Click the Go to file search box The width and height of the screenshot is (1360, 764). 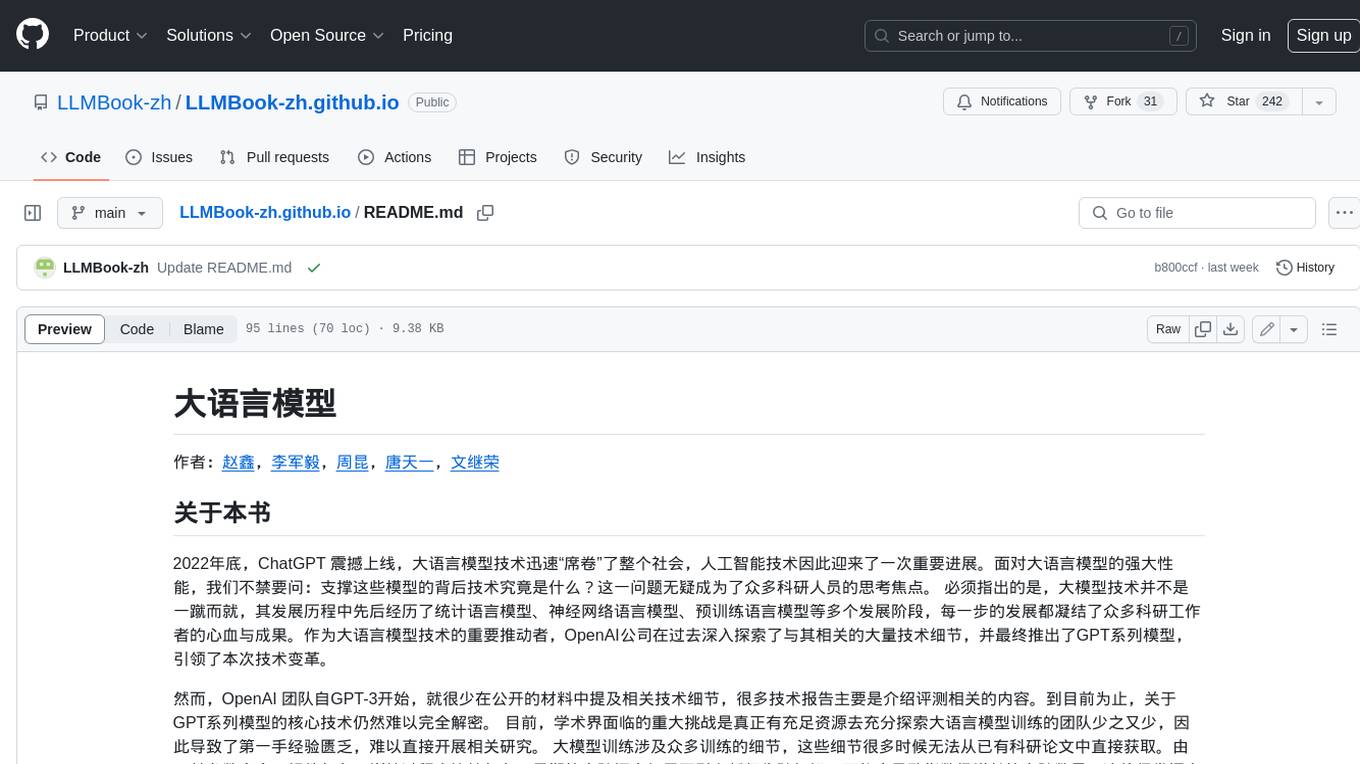[x=1197, y=213]
